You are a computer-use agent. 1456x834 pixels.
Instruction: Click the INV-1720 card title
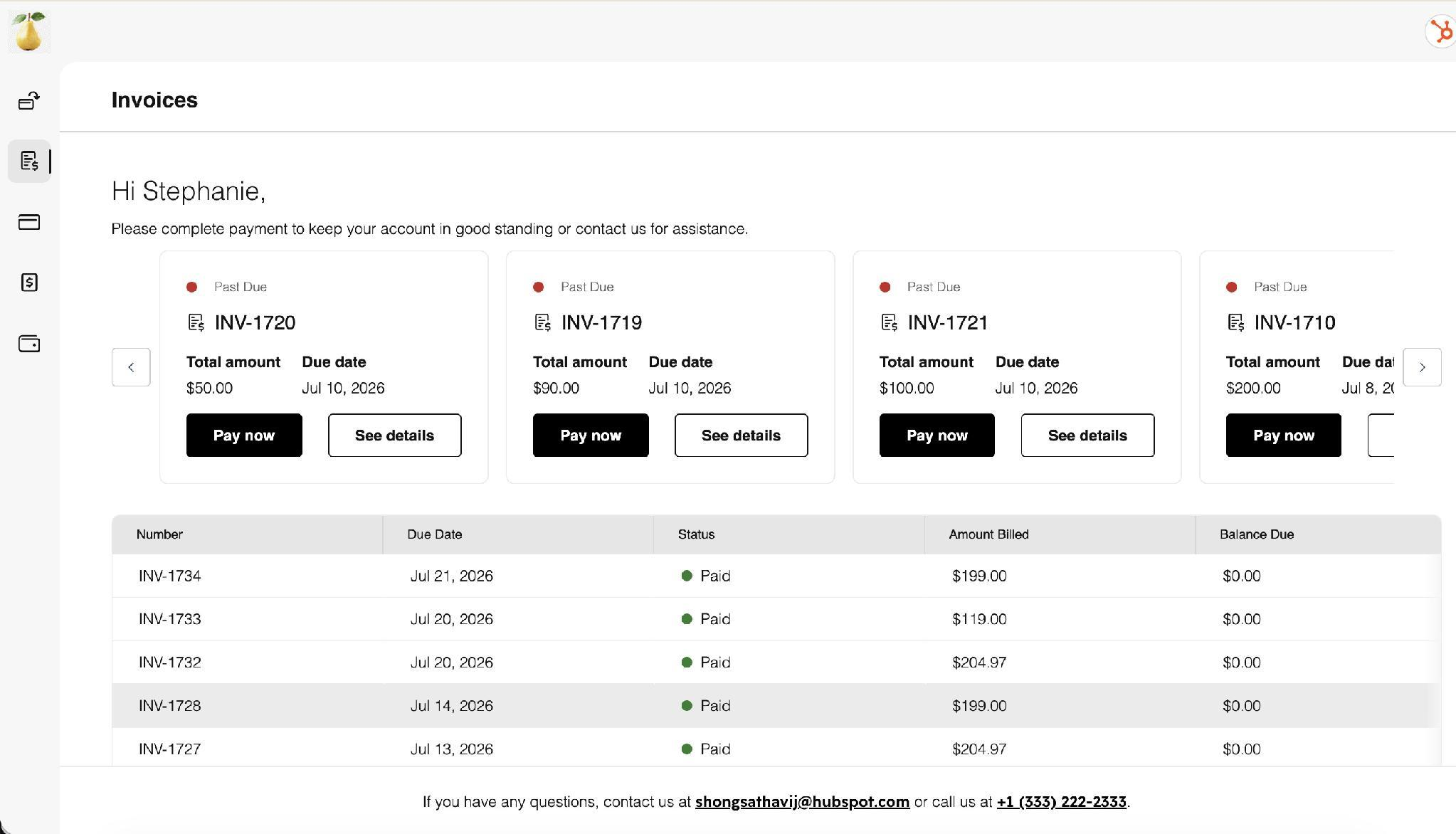[x=255, y=322]
